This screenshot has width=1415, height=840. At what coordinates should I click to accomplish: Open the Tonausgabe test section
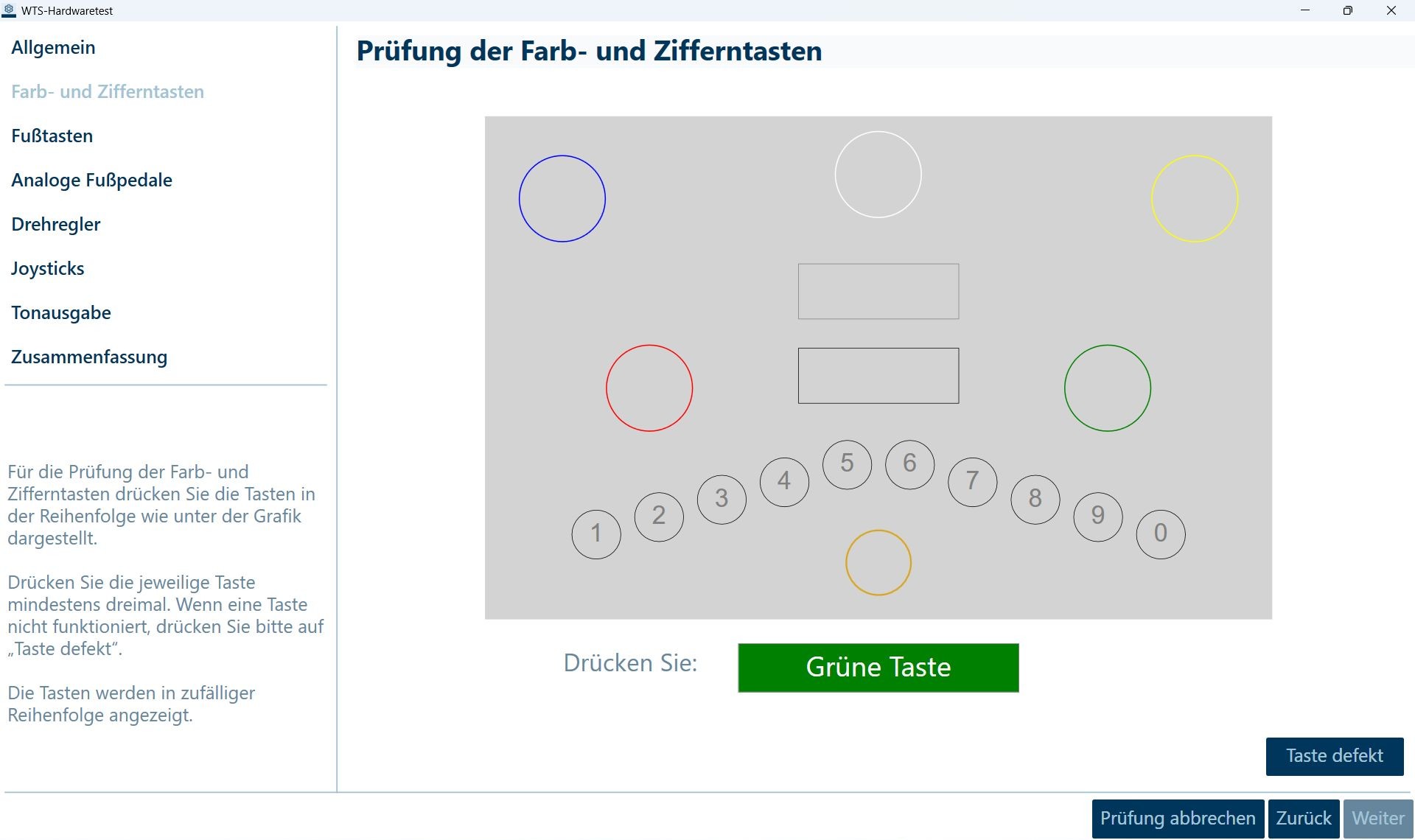click(x=61, y=312)
